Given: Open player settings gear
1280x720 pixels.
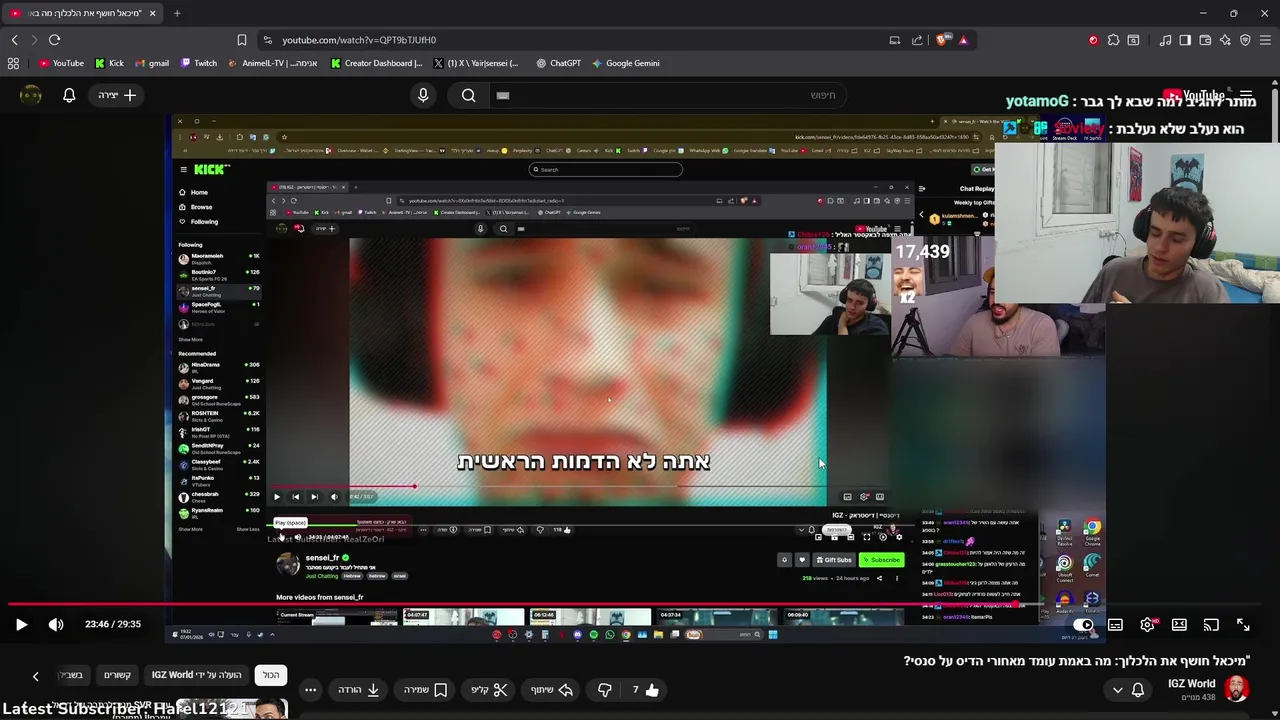Looking at the screenshot, I should (1148, 625).
